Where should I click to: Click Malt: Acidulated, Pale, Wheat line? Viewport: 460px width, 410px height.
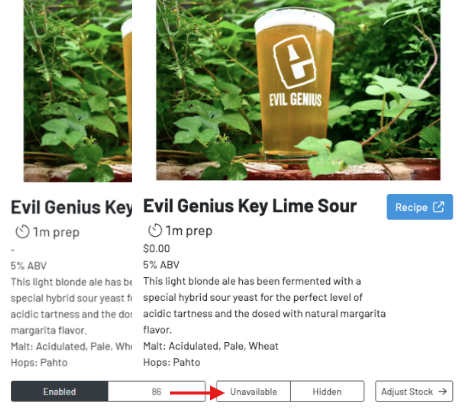coord(211,346)
